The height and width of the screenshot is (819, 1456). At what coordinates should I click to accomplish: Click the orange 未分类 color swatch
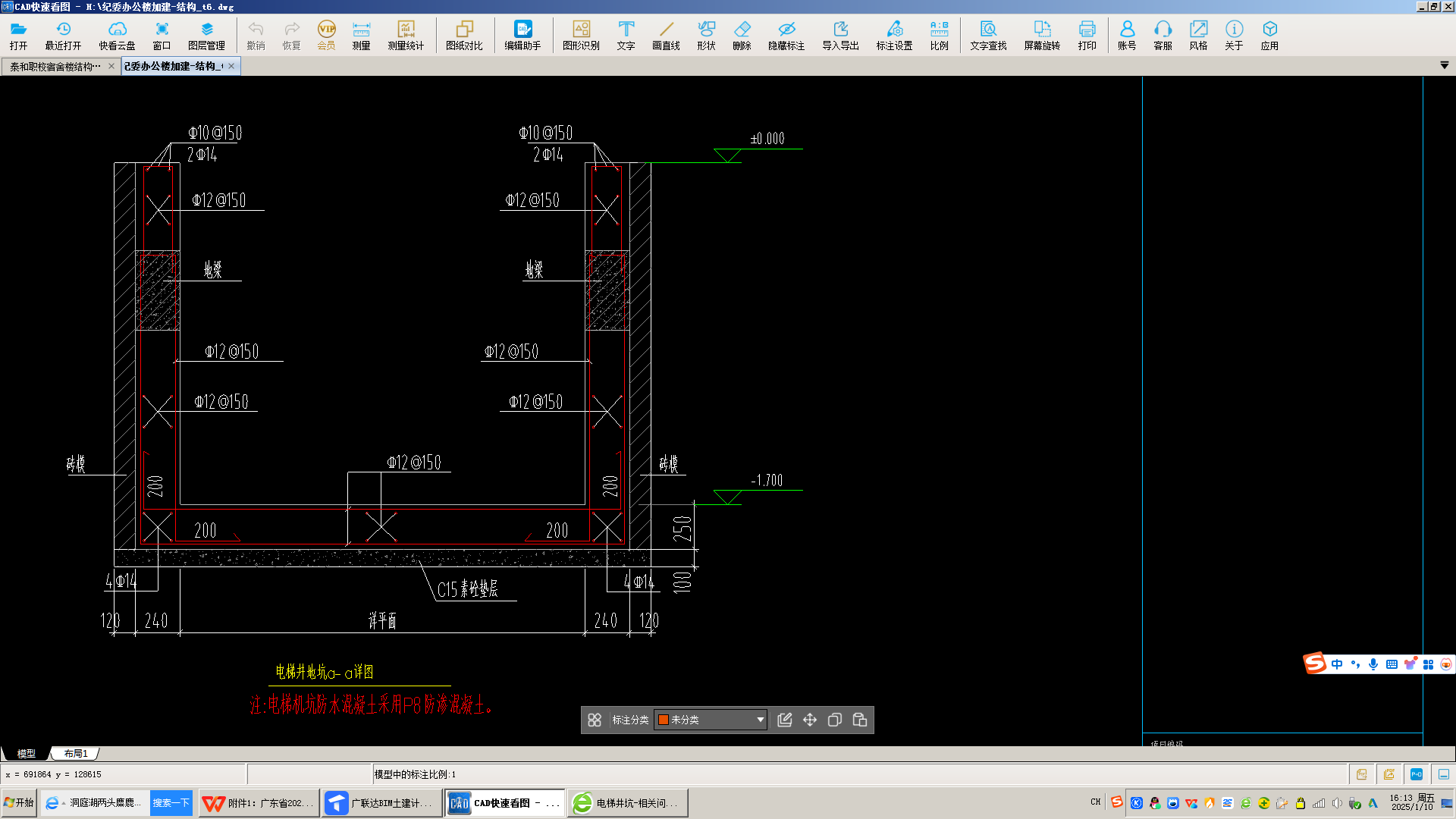click(664, 720)
